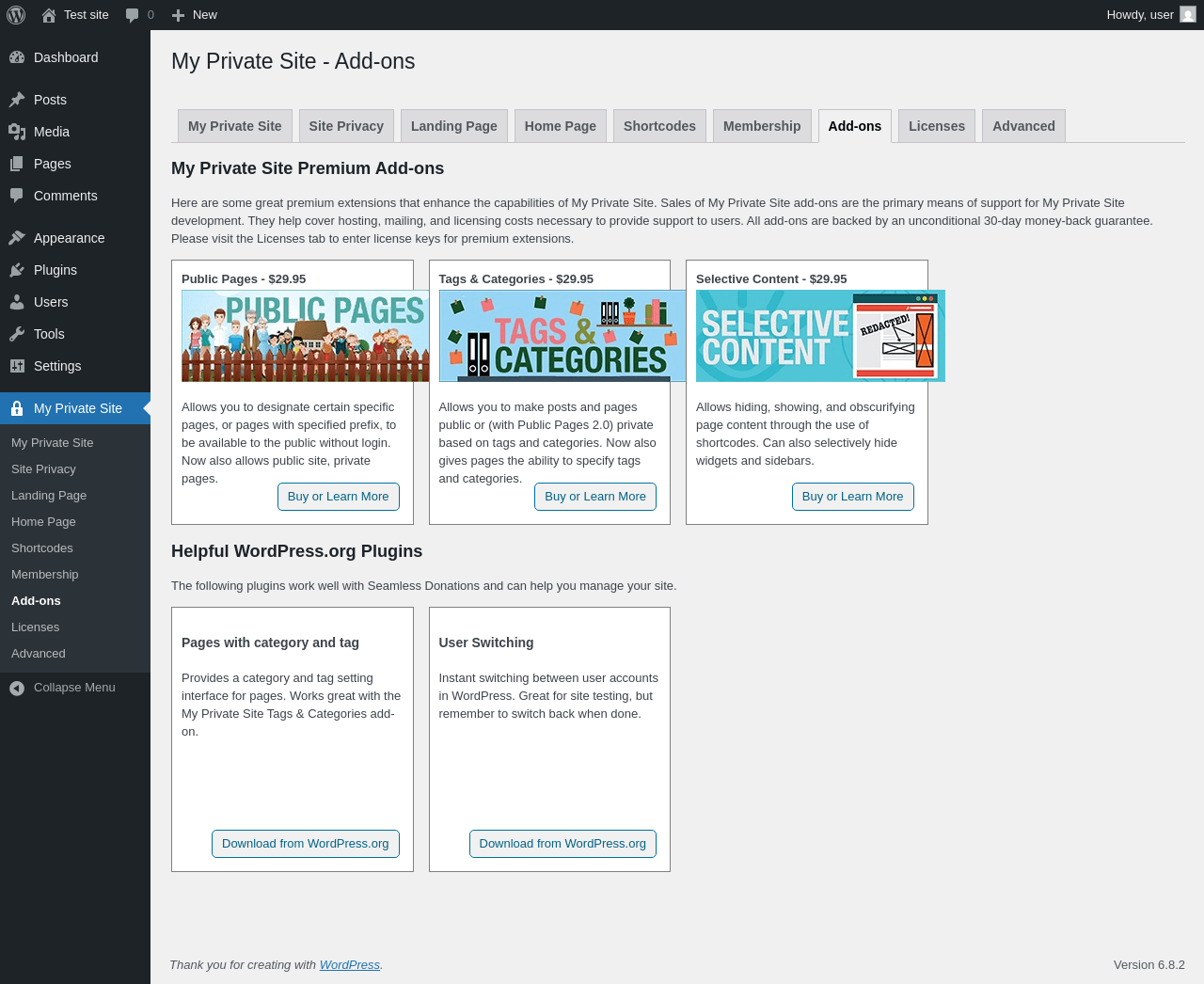This screenshot has width=1204, height=984.
Task: Click Buy or Learn More for Selective Content
Action: click(x=853, y=497)
